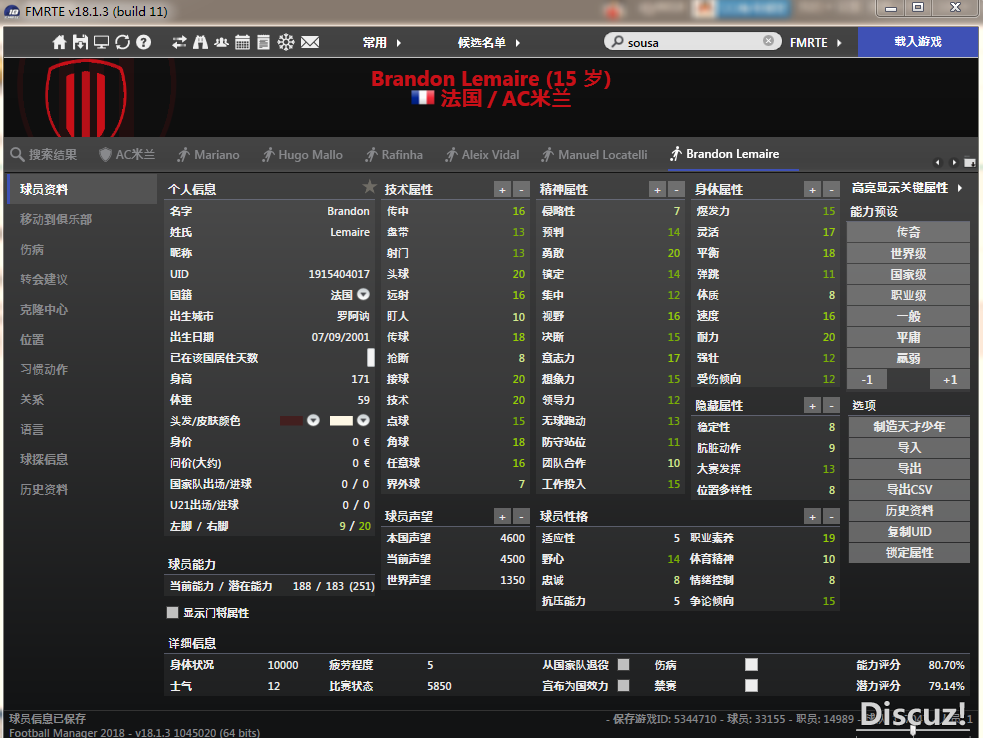Tick the 宣布为国效力 checkbox
Viewport: 983px width, 738px height.
point(624,686)
